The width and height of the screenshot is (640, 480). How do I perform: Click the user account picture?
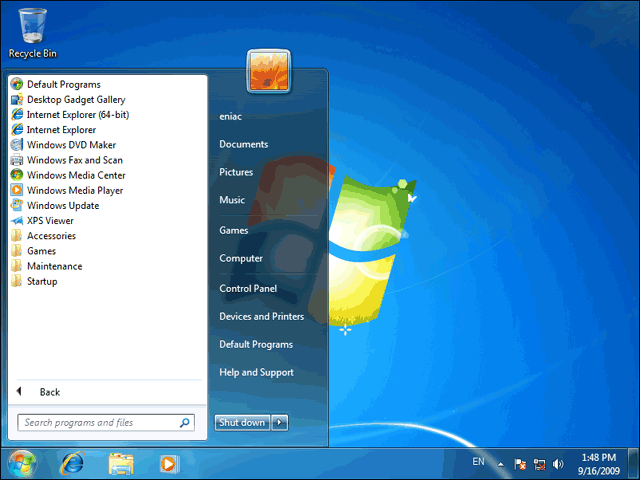tap(269, 71)
